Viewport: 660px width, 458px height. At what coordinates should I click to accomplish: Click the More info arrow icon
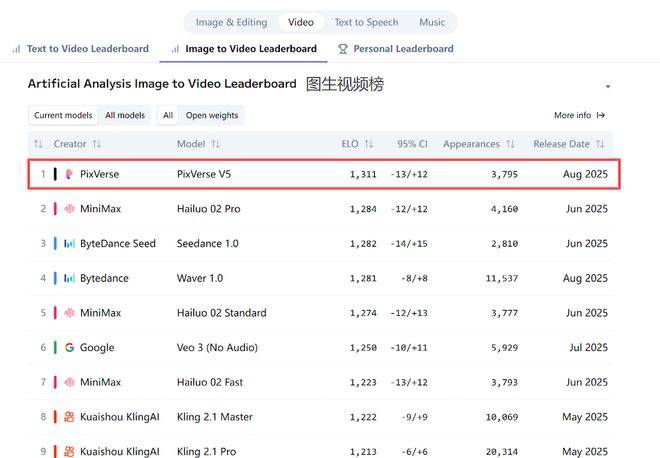601,115
